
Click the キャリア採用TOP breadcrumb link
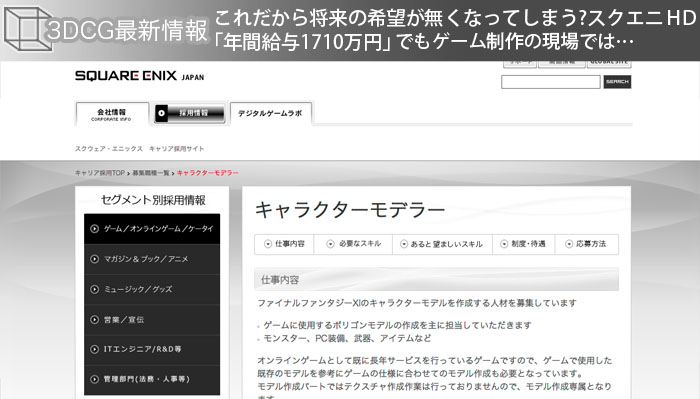(x=100, y=173)
